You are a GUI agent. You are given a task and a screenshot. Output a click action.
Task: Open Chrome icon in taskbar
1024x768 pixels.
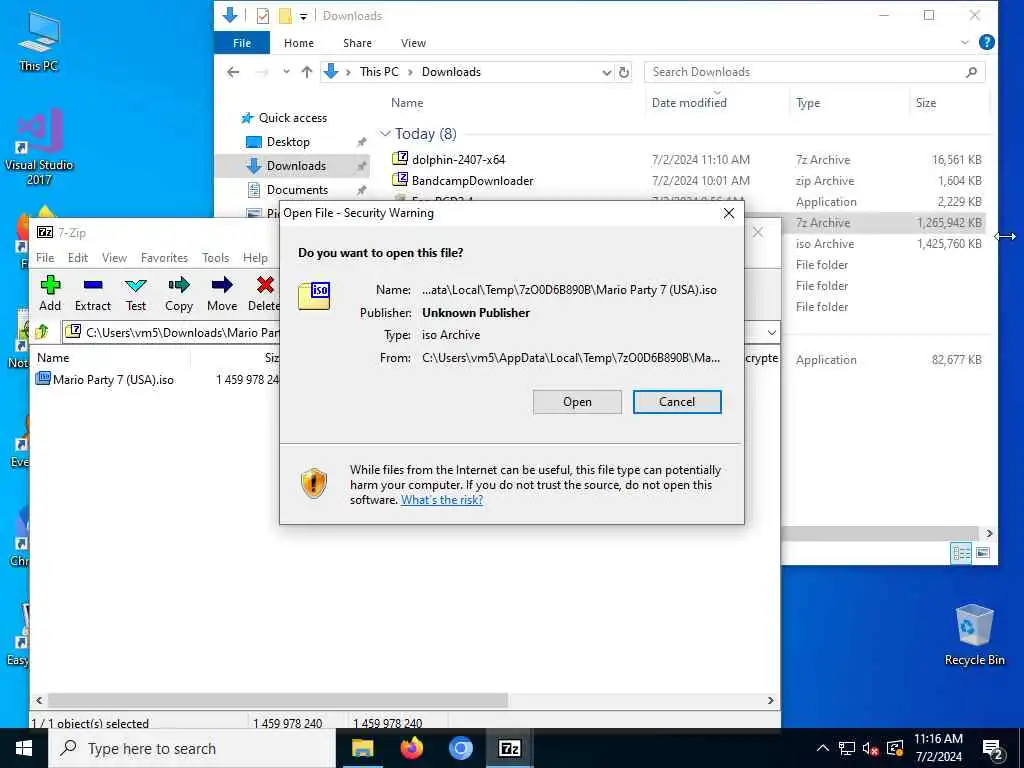point(460,748)
